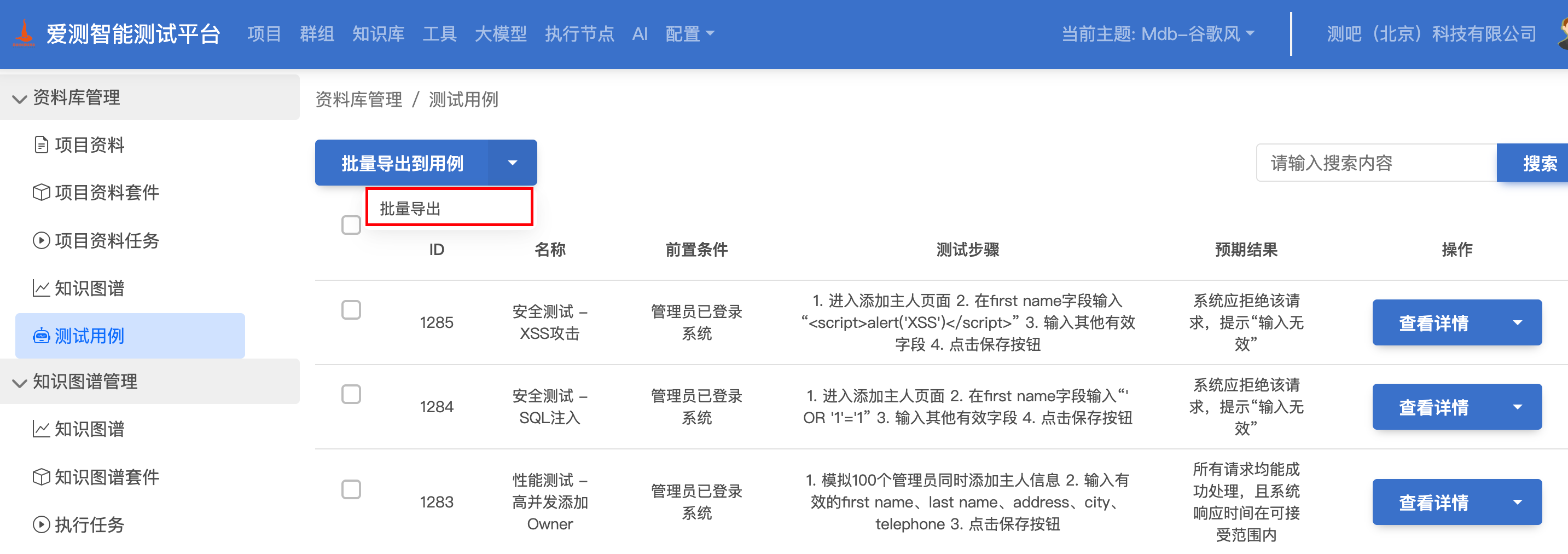Click the chart icon beside 知识图谱 under 资料库管理
The height and width of the screenshot is (554, 1568).
coord(41,288)
